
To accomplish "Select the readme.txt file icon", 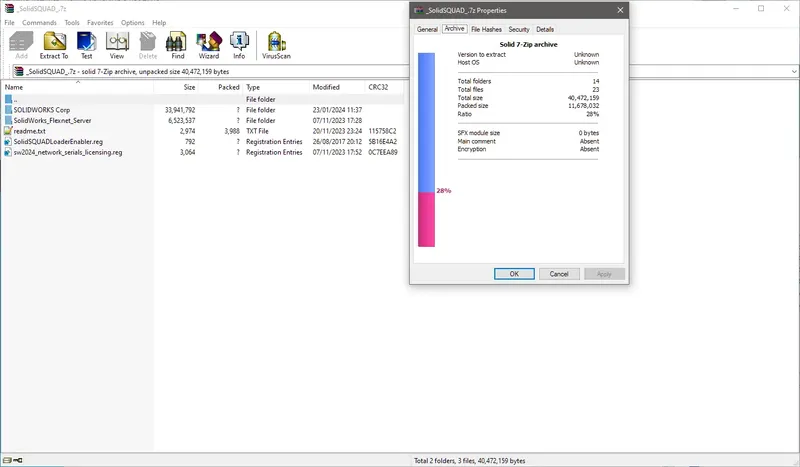I will coord(8,131).
